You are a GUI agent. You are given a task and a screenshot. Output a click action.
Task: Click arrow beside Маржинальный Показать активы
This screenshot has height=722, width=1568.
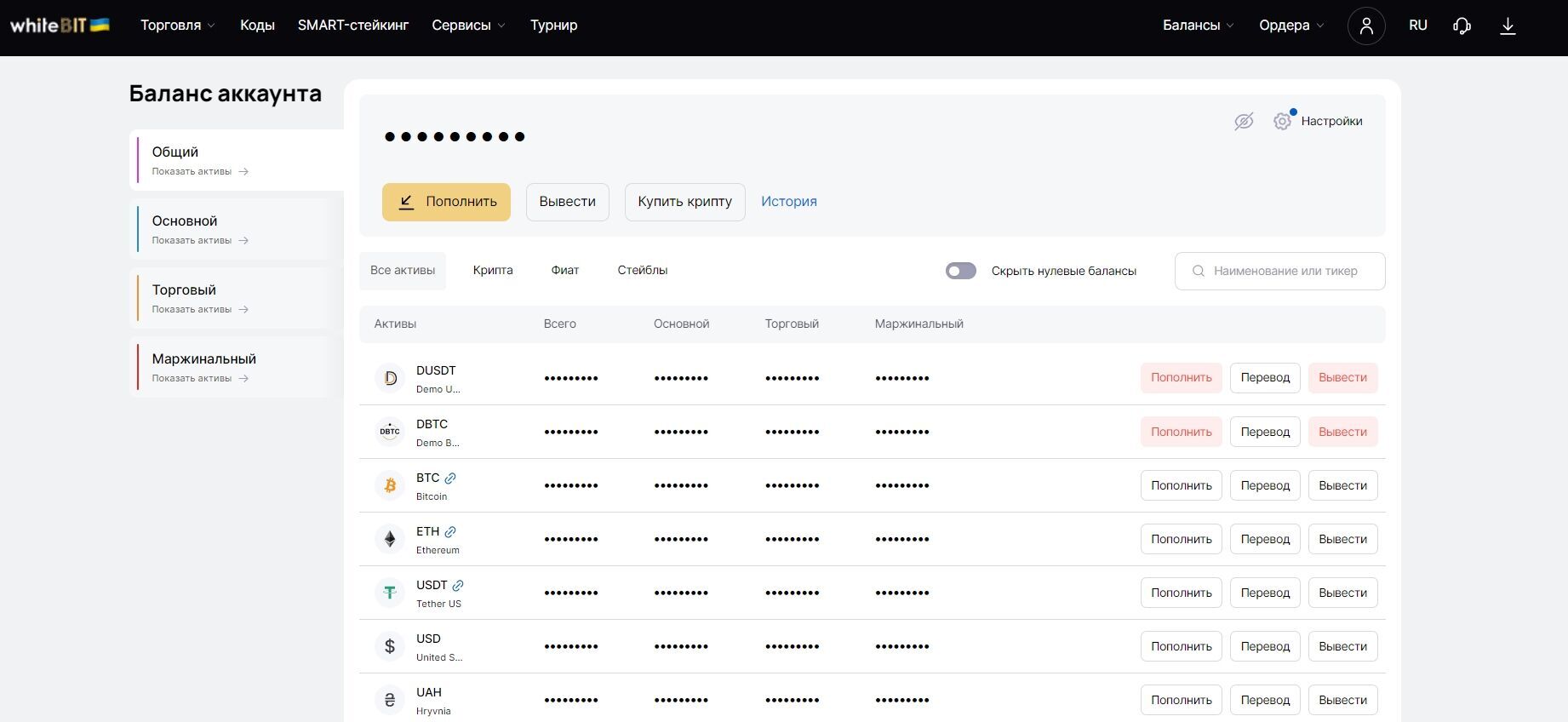tap(243, 379)
